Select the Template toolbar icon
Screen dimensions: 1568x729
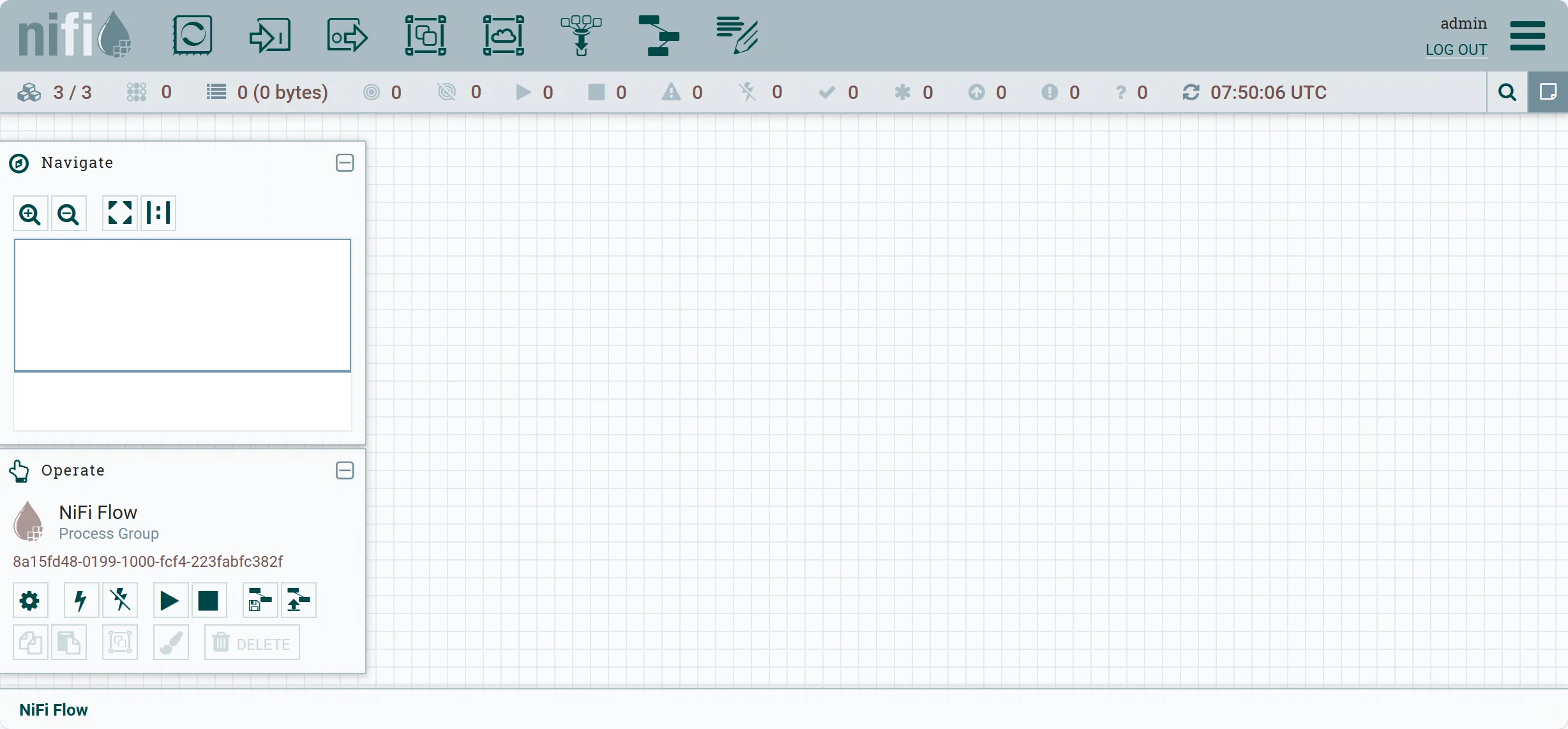point(659,36)
